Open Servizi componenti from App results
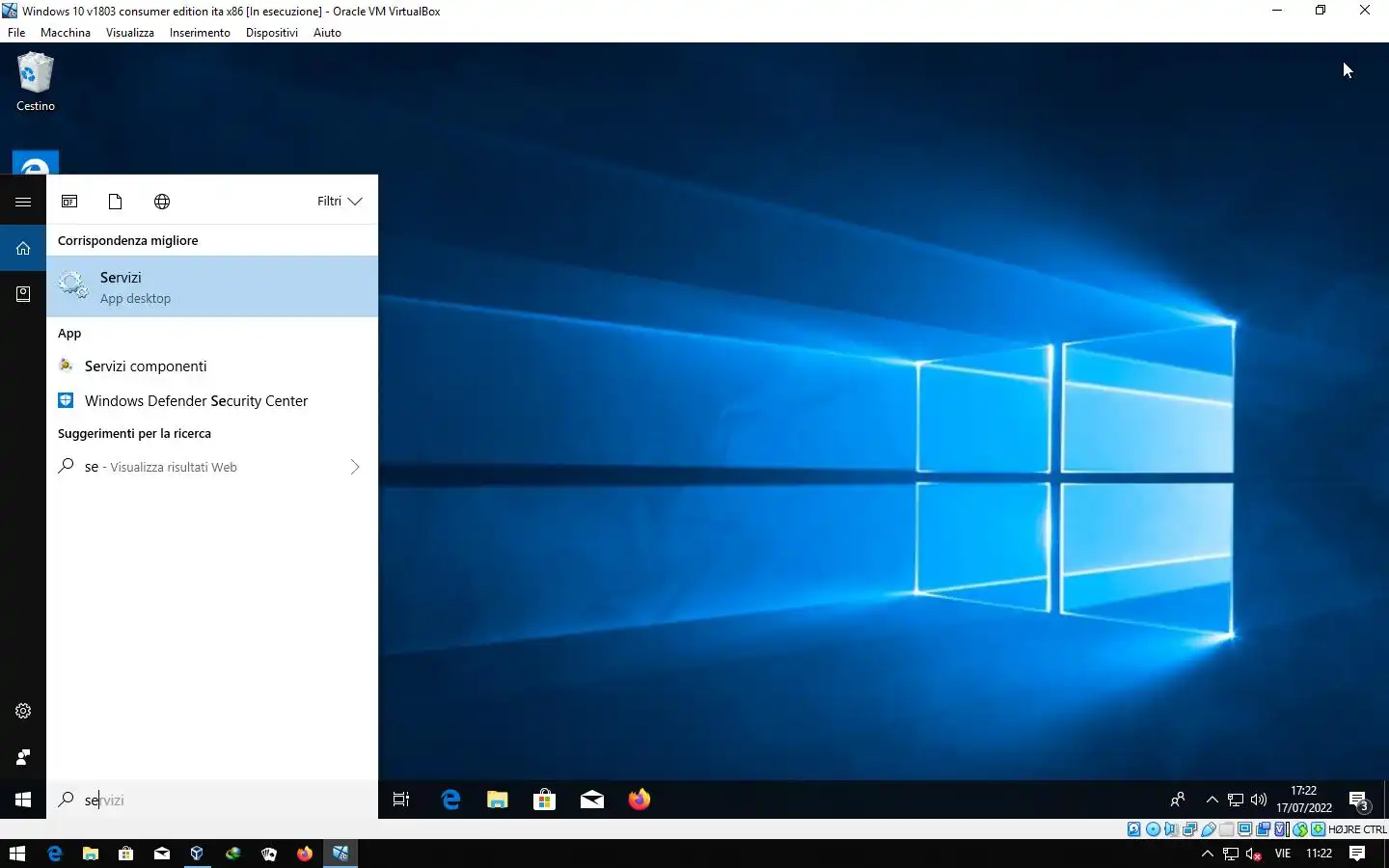 [212, 366]
